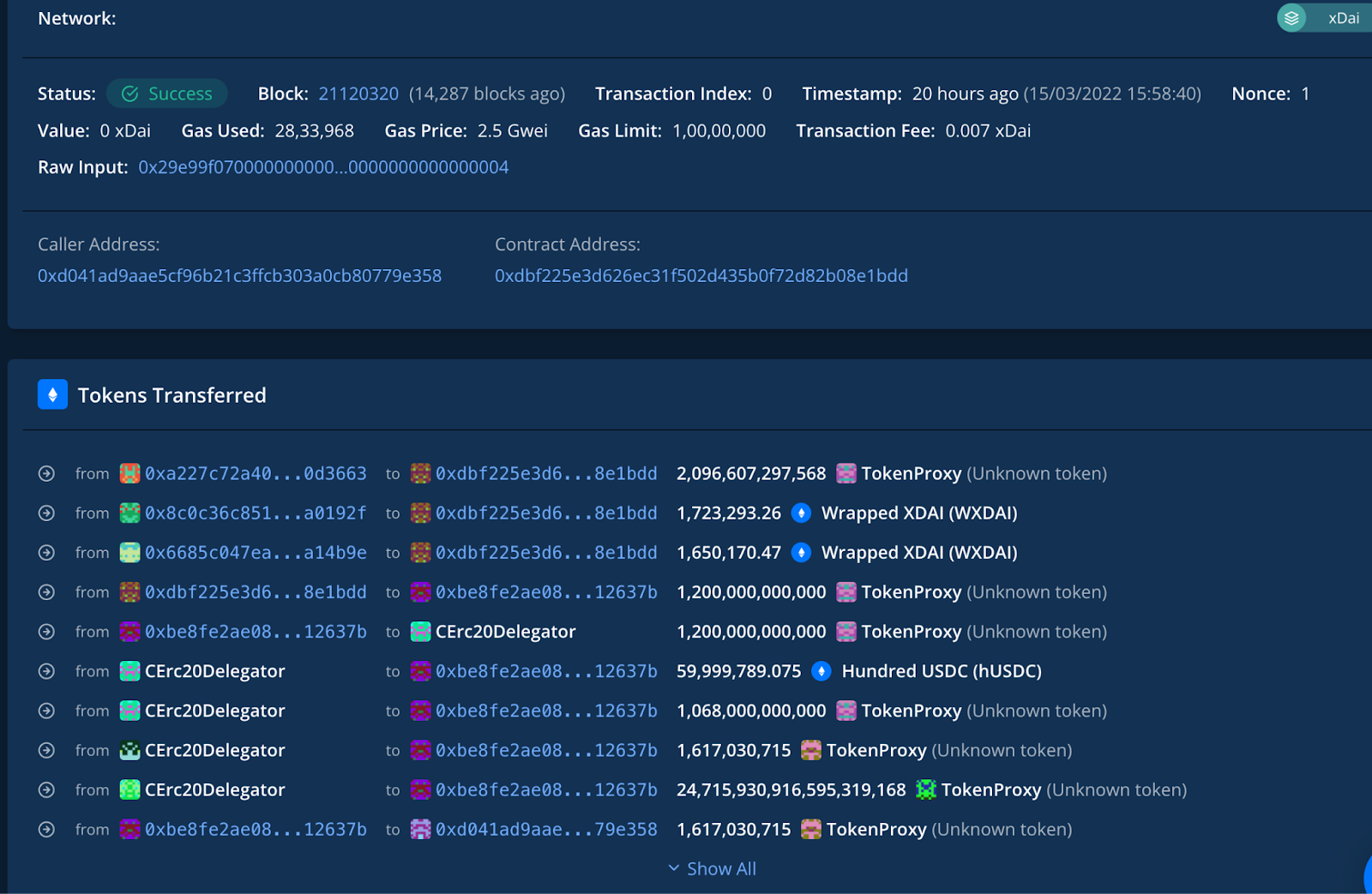
Task: Click arrow icon of 59,999,789.075 hUSDC row
Action: tap(47, 671)
